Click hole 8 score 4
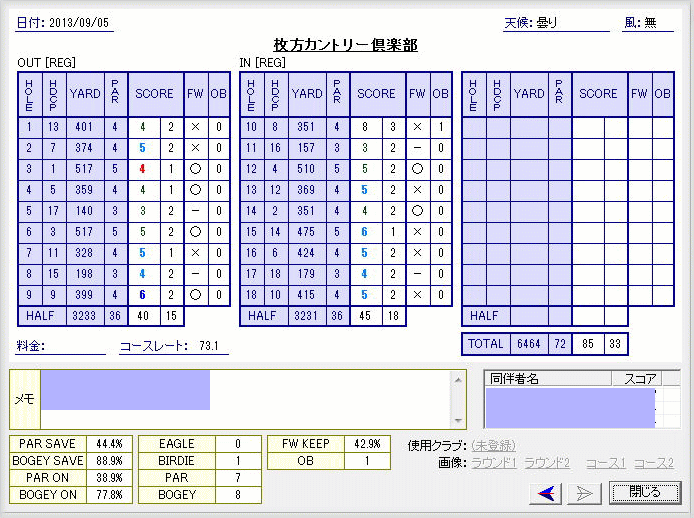Image resolution: width=694 pixels, height=518 pixels. coord(143,274)
